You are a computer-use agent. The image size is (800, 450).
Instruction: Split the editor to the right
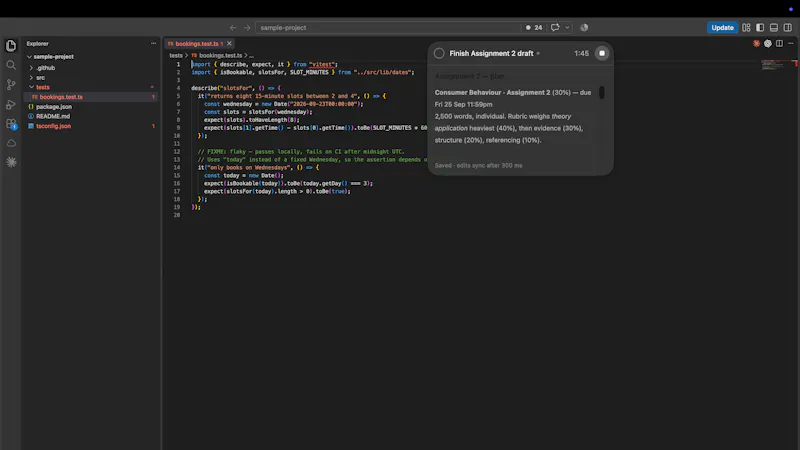tap(780, 44)
